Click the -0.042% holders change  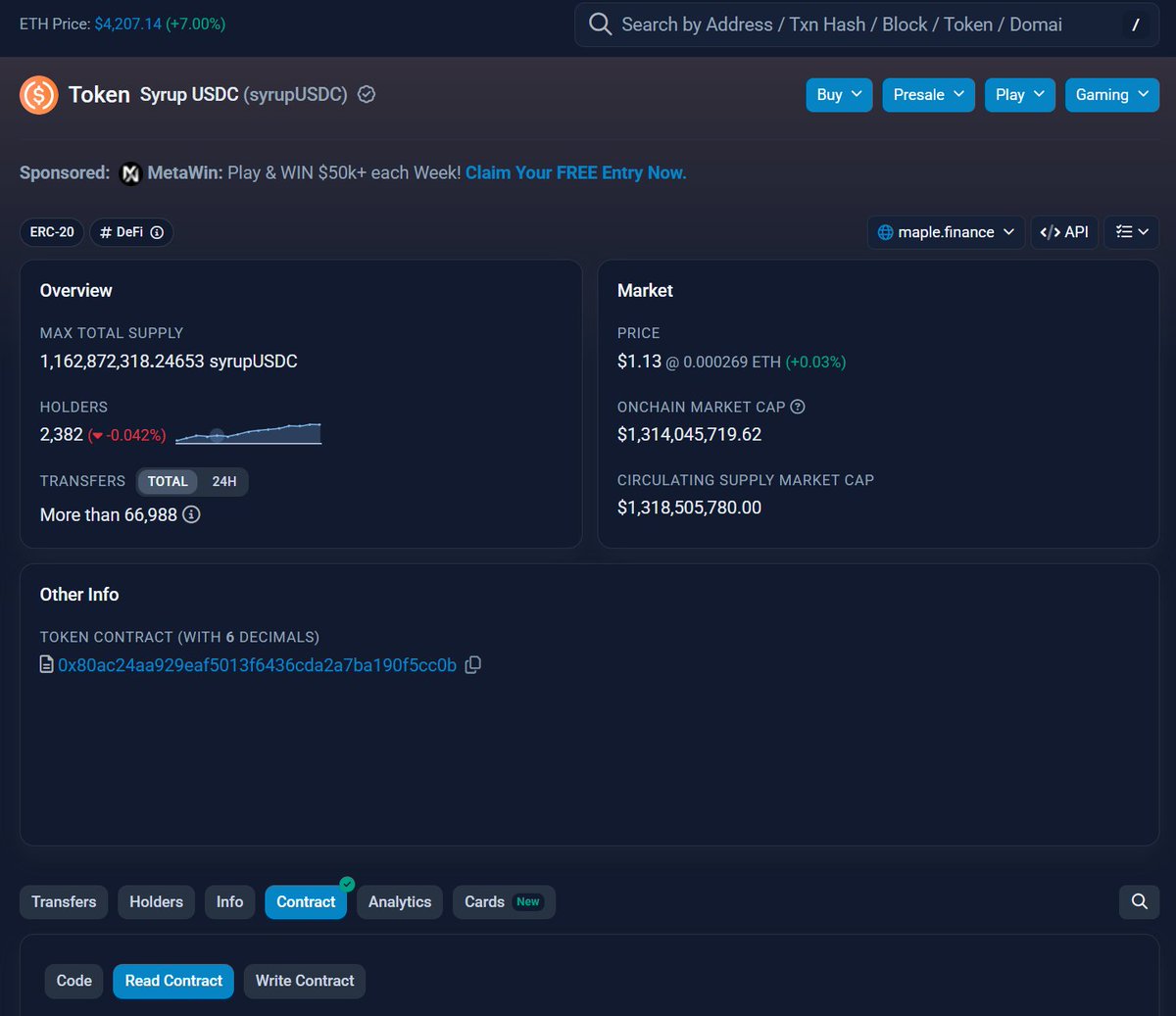pyautogui.click(x=127, y=435)
